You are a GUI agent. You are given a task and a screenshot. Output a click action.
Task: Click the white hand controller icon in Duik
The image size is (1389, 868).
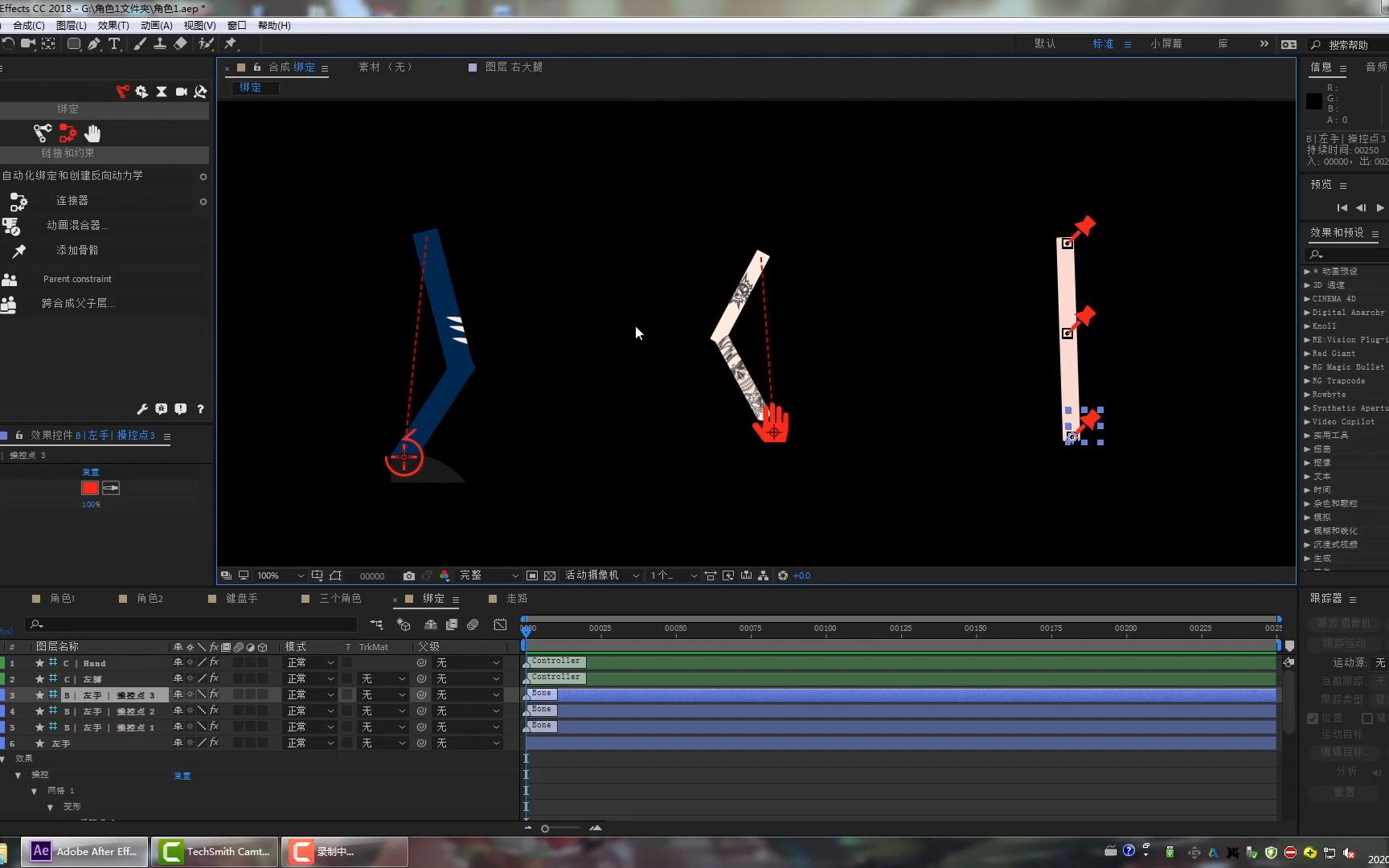click(92, 133)
